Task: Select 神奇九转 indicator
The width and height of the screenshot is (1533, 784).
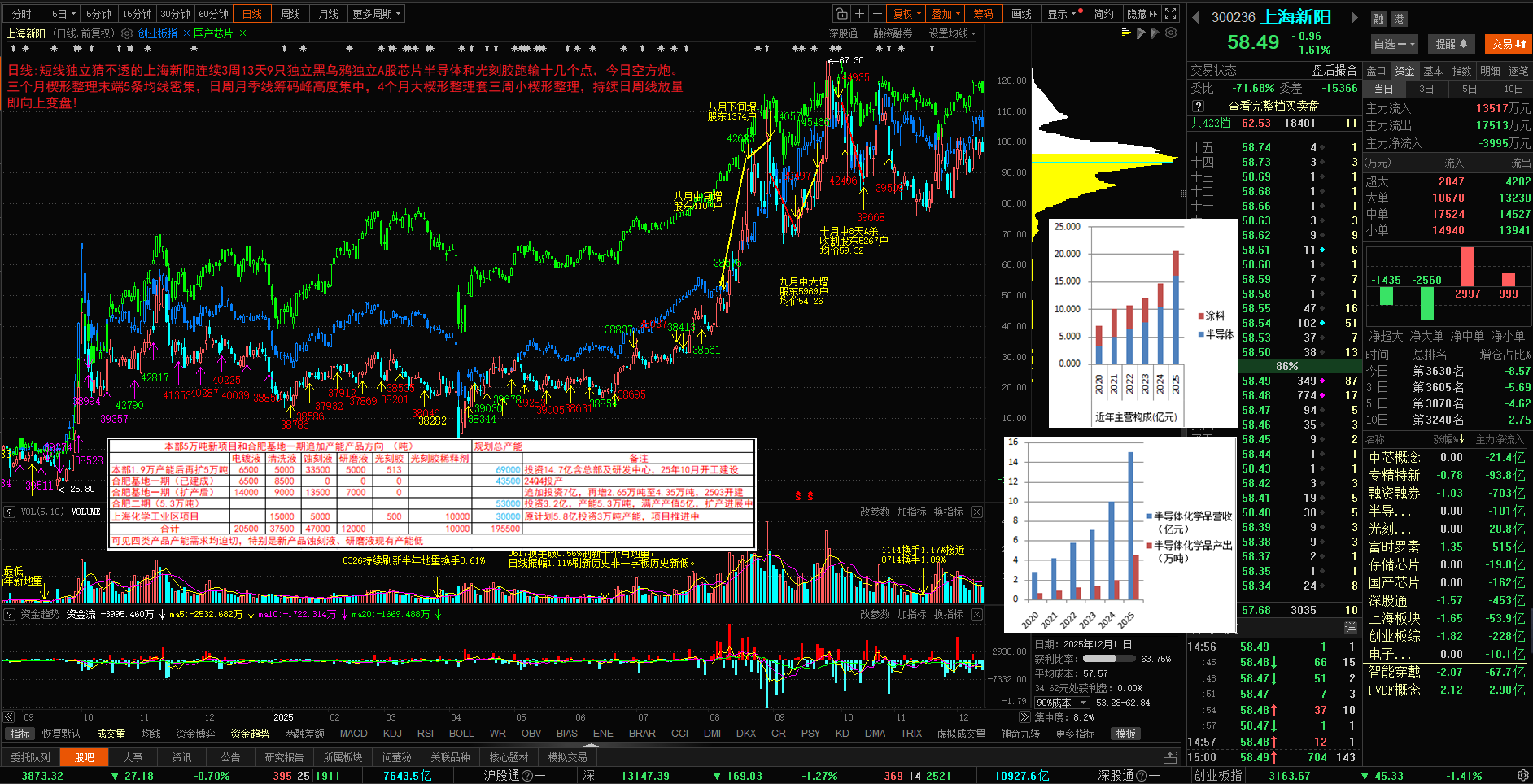Action: 1020,734
